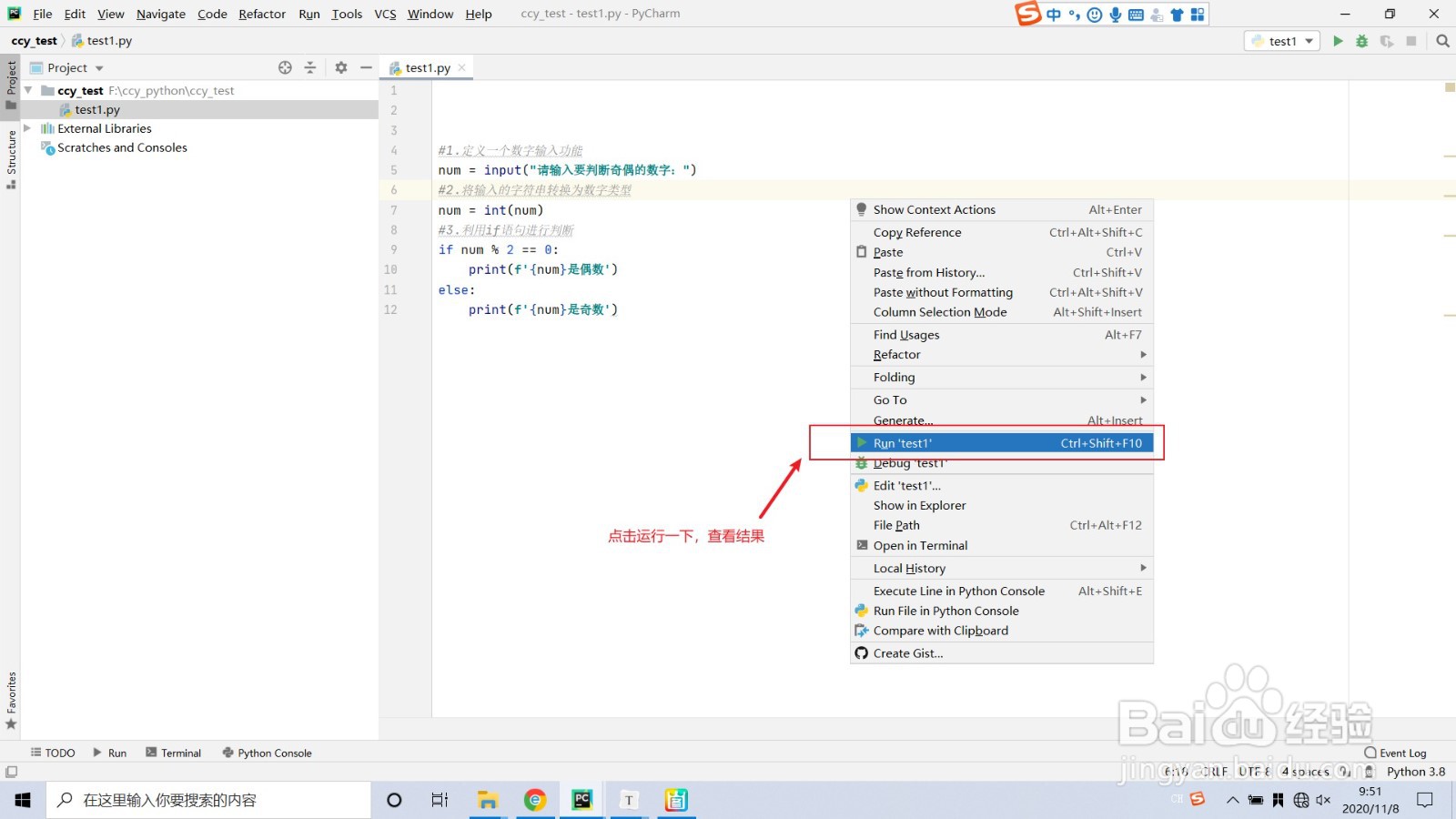Choose Paste without Formatting
This screenshot has height=819, width=1456.
1002,292
